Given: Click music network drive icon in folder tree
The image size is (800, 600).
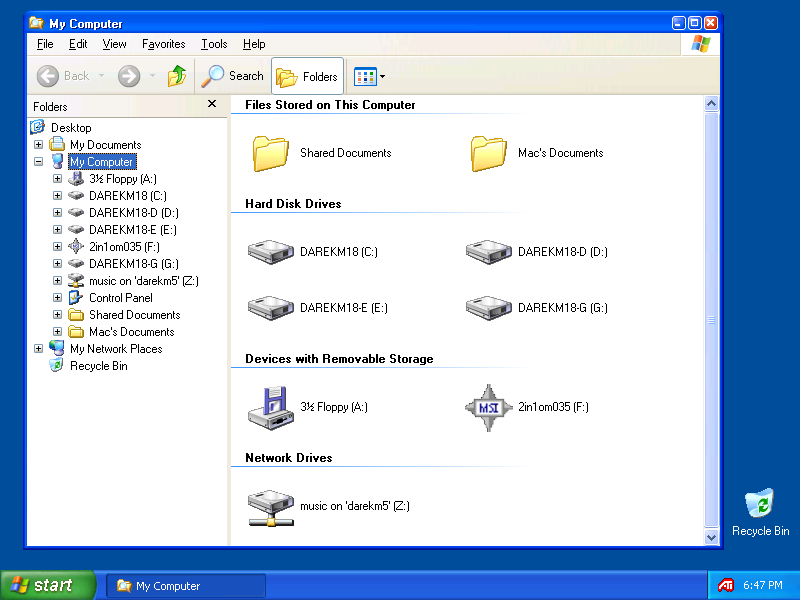Looking at the screenshot, I should pos(76,281).
